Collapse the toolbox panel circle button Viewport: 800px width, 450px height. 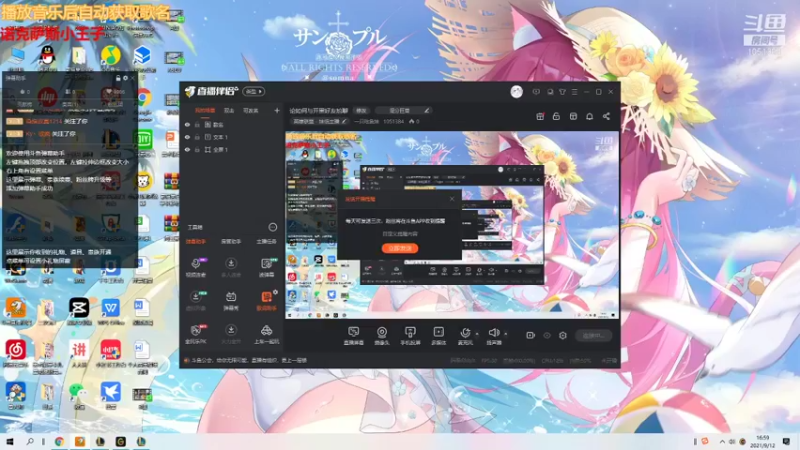272,227
